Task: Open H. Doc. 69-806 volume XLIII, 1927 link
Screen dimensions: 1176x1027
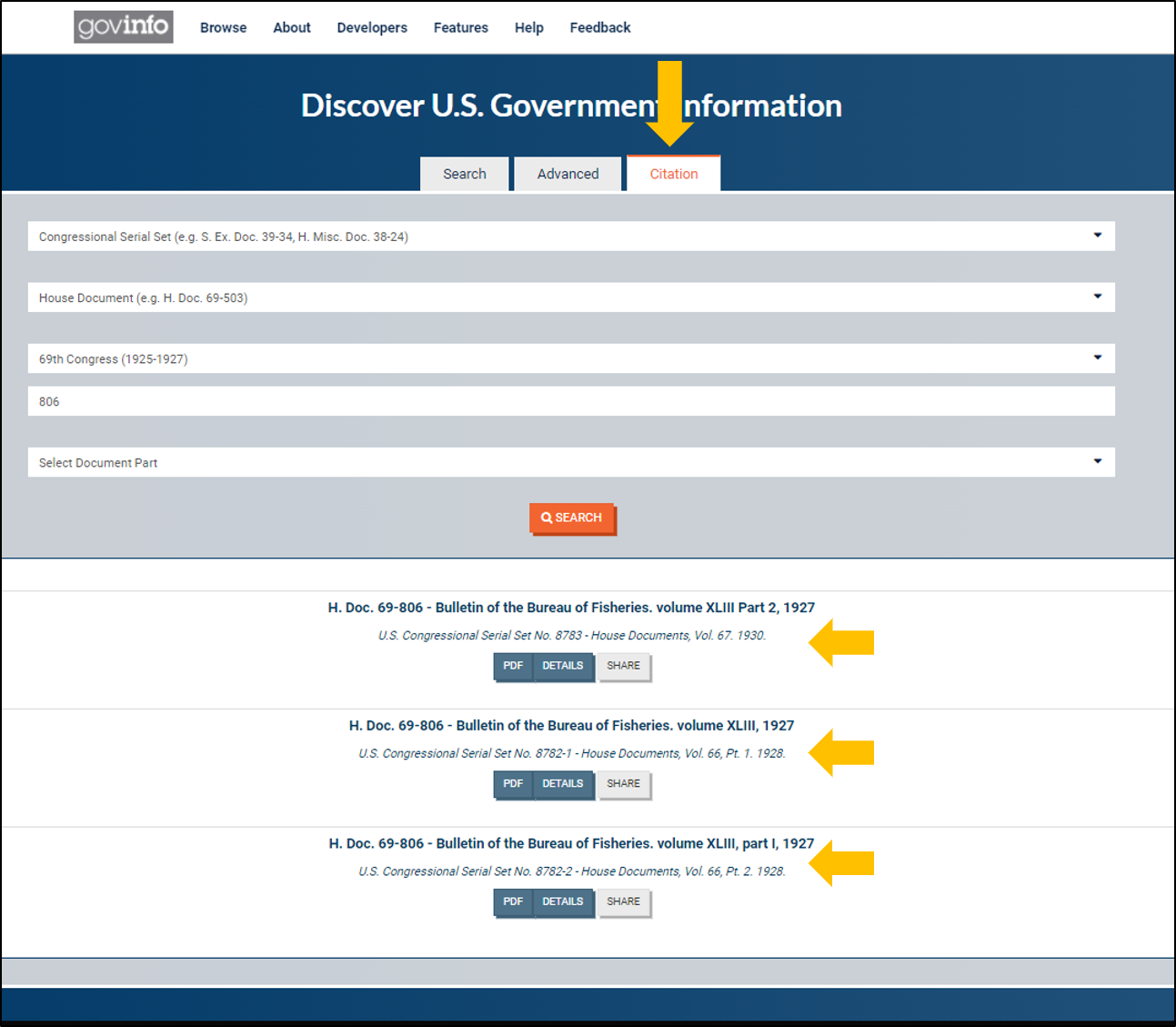Action: [x=571, y=725]
